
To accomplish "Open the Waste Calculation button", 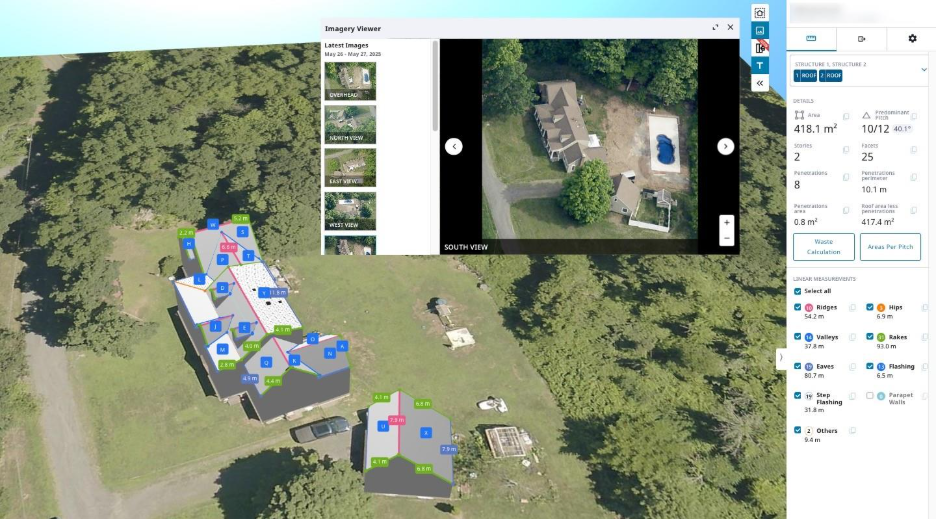I will (x=824, y=247).
